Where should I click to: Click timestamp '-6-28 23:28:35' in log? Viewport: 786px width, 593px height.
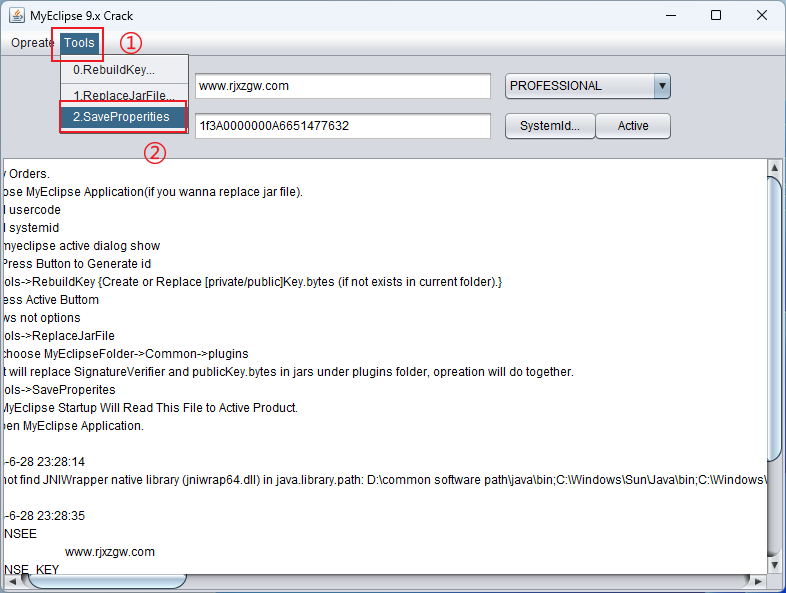coord(44,516)
